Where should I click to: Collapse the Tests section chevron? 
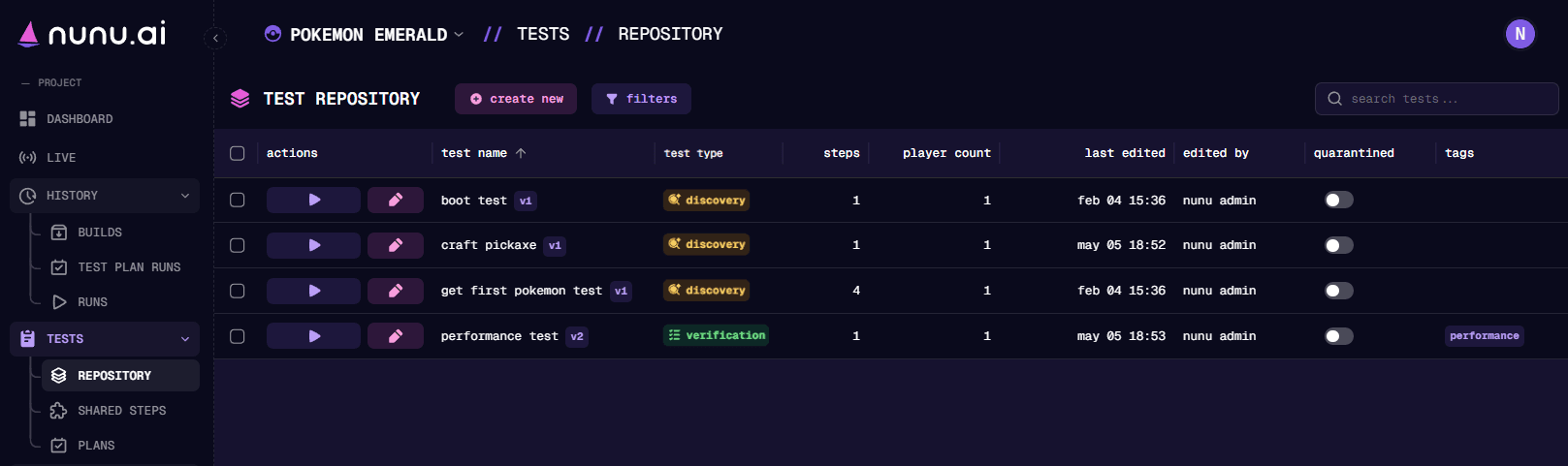(x=185, y=339)
